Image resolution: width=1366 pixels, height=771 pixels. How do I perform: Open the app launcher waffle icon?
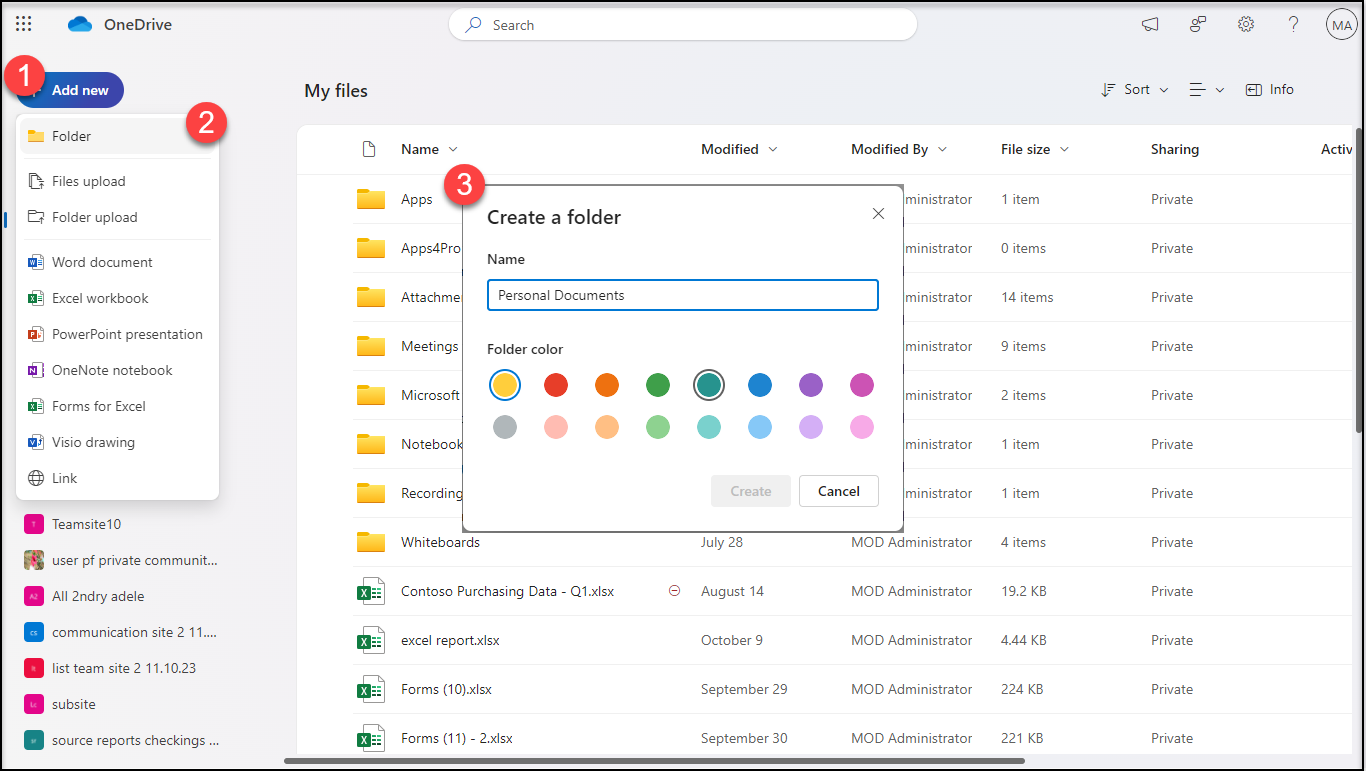(x=24, y=24)
